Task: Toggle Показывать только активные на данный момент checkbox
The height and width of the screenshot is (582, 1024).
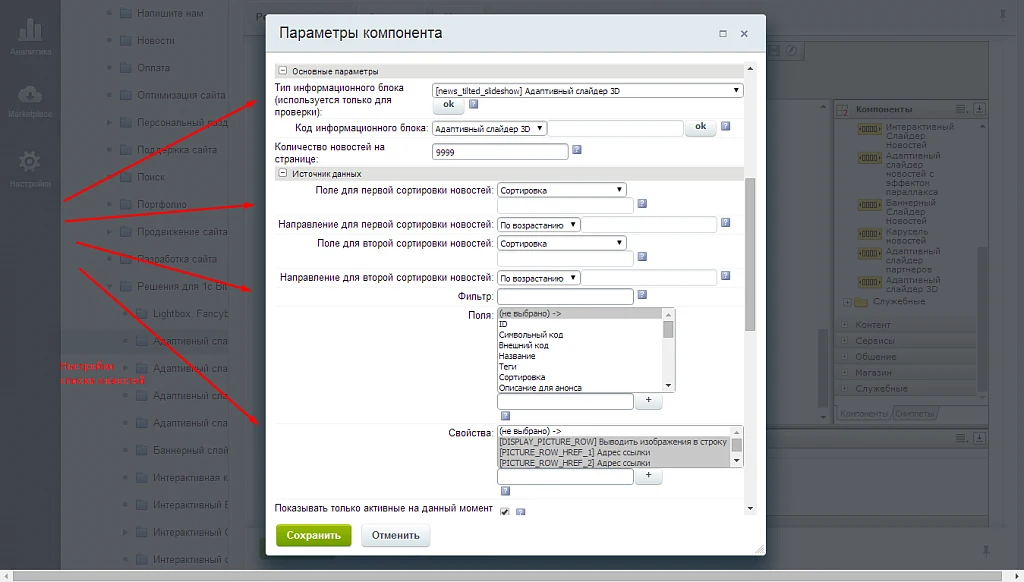Action: point(505,511)
